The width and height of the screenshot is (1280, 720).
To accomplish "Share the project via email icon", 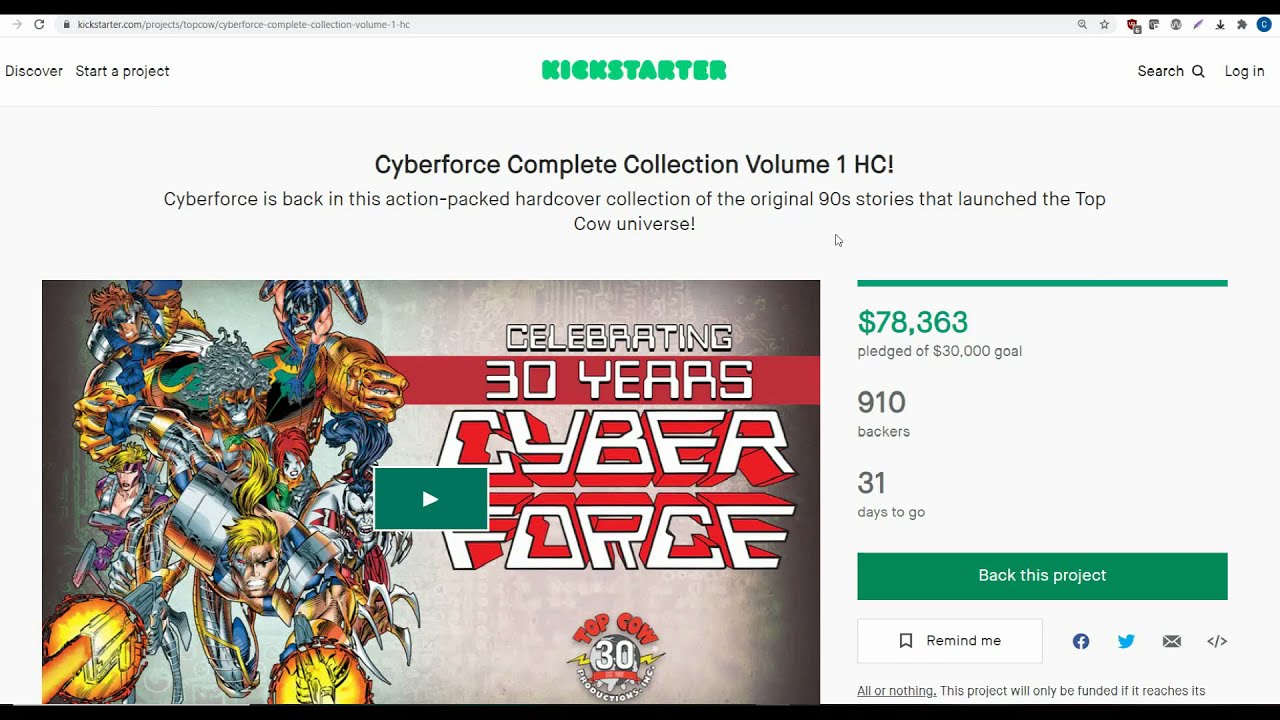I will [1172, 641].
